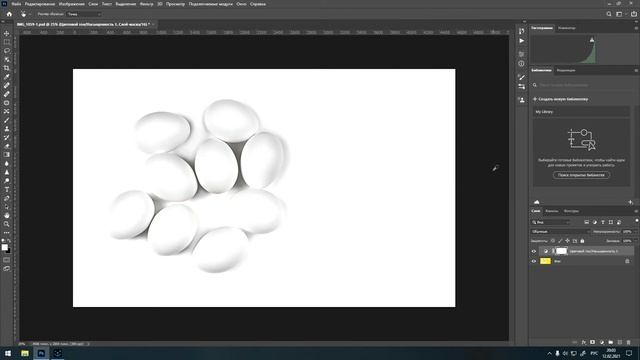Click browse public libraries button
Screen dimensions: 640x360
(x=581, y=175)
